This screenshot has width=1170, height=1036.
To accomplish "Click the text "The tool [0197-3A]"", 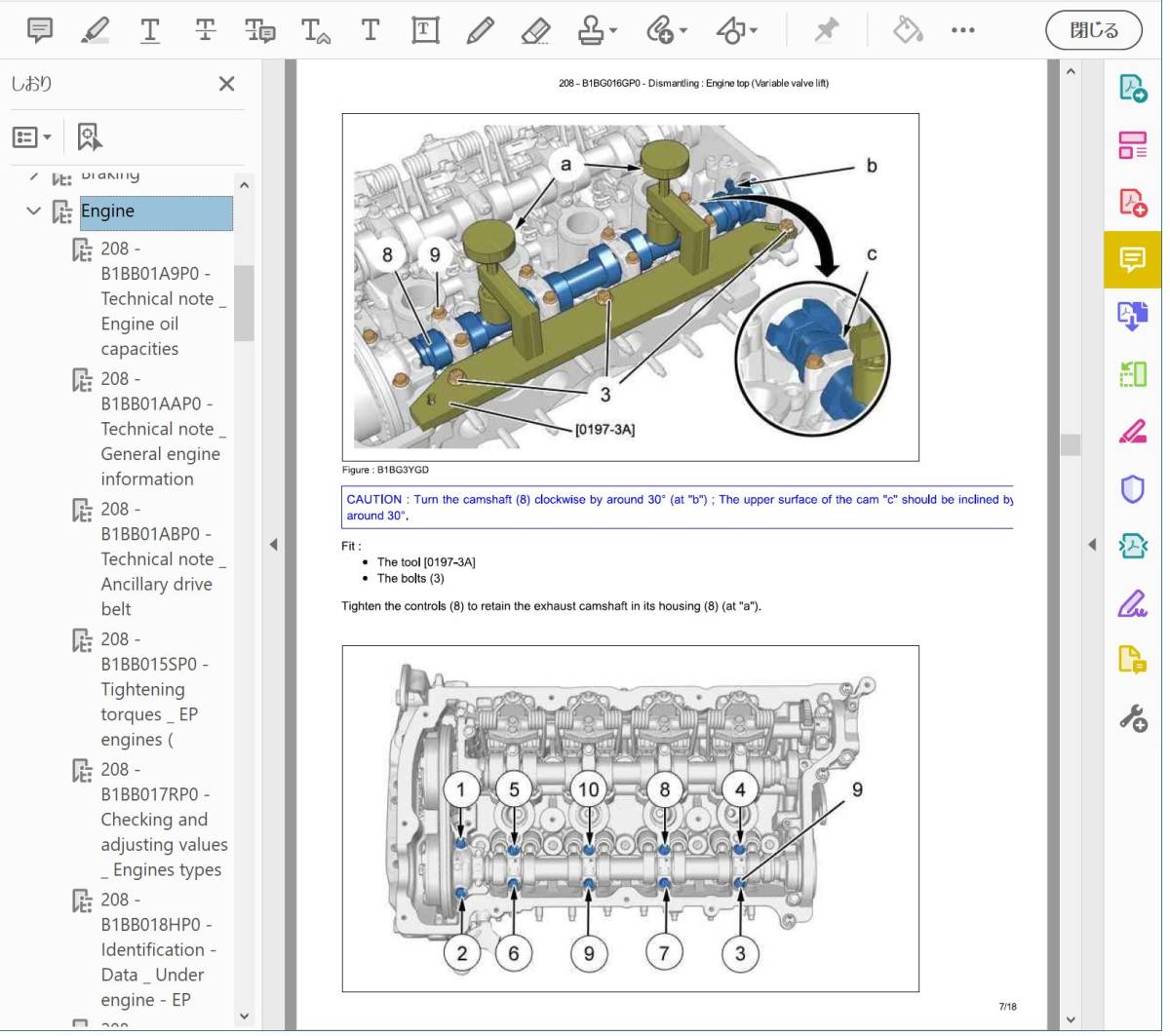I will click(x=426, y=562).
